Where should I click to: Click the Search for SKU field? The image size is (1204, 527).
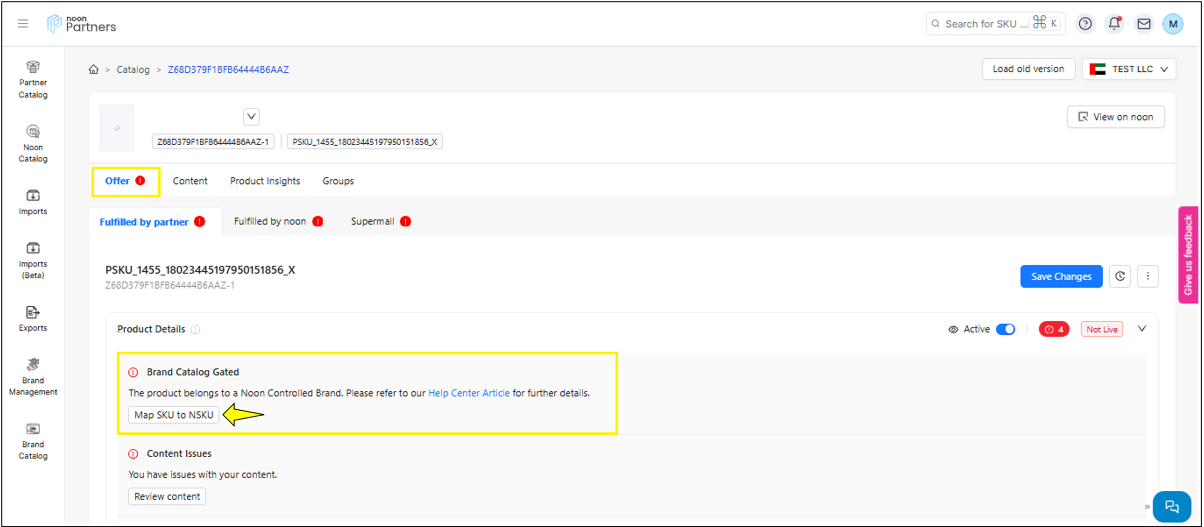click(x=985, y=24)
